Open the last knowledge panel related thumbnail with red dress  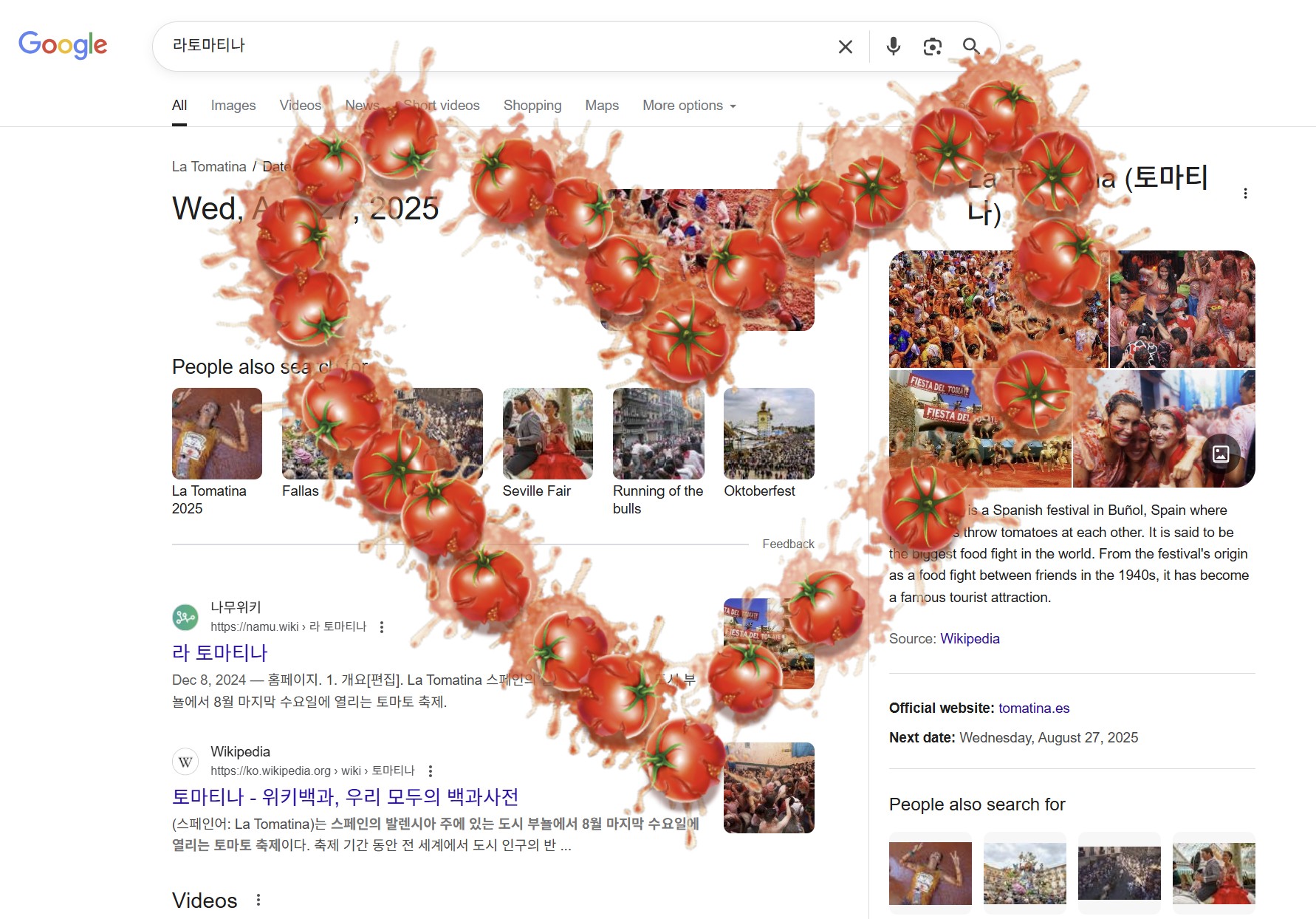tap(1214, 872)
